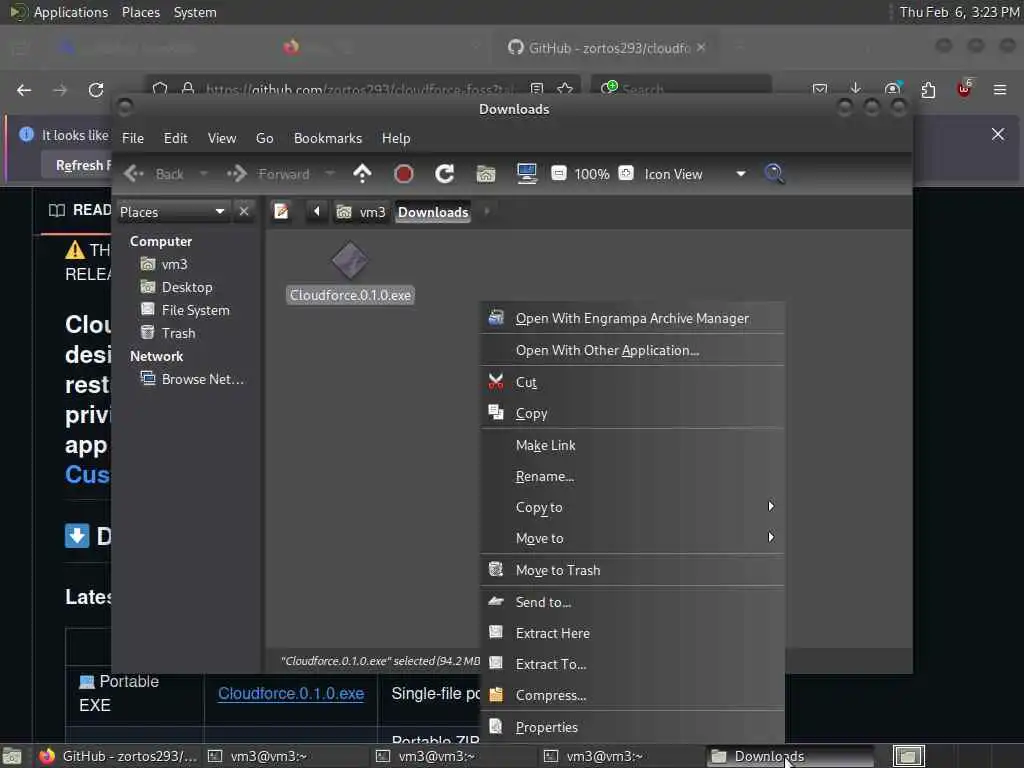Choose Move to Trash

pyautogui.click(x=632, y=570)
